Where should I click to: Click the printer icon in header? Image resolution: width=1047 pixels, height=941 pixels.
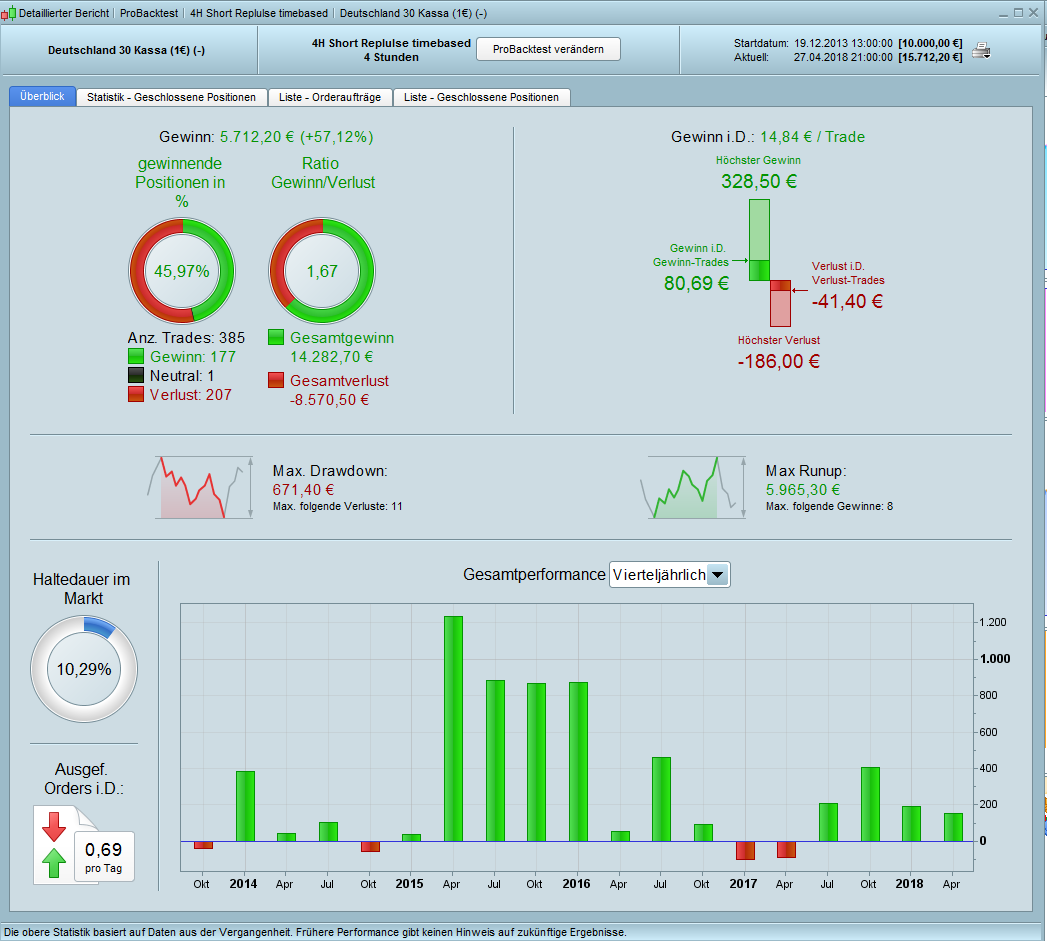981,50
